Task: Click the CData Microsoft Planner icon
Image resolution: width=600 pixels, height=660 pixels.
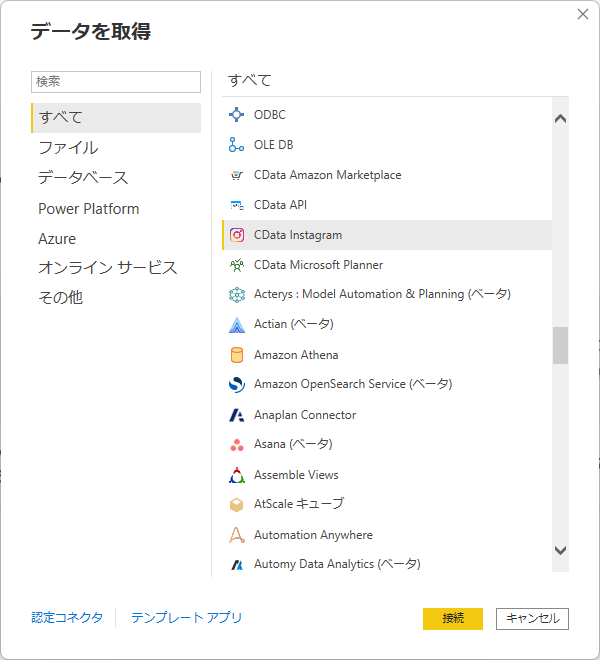Action: coord(237,265)
